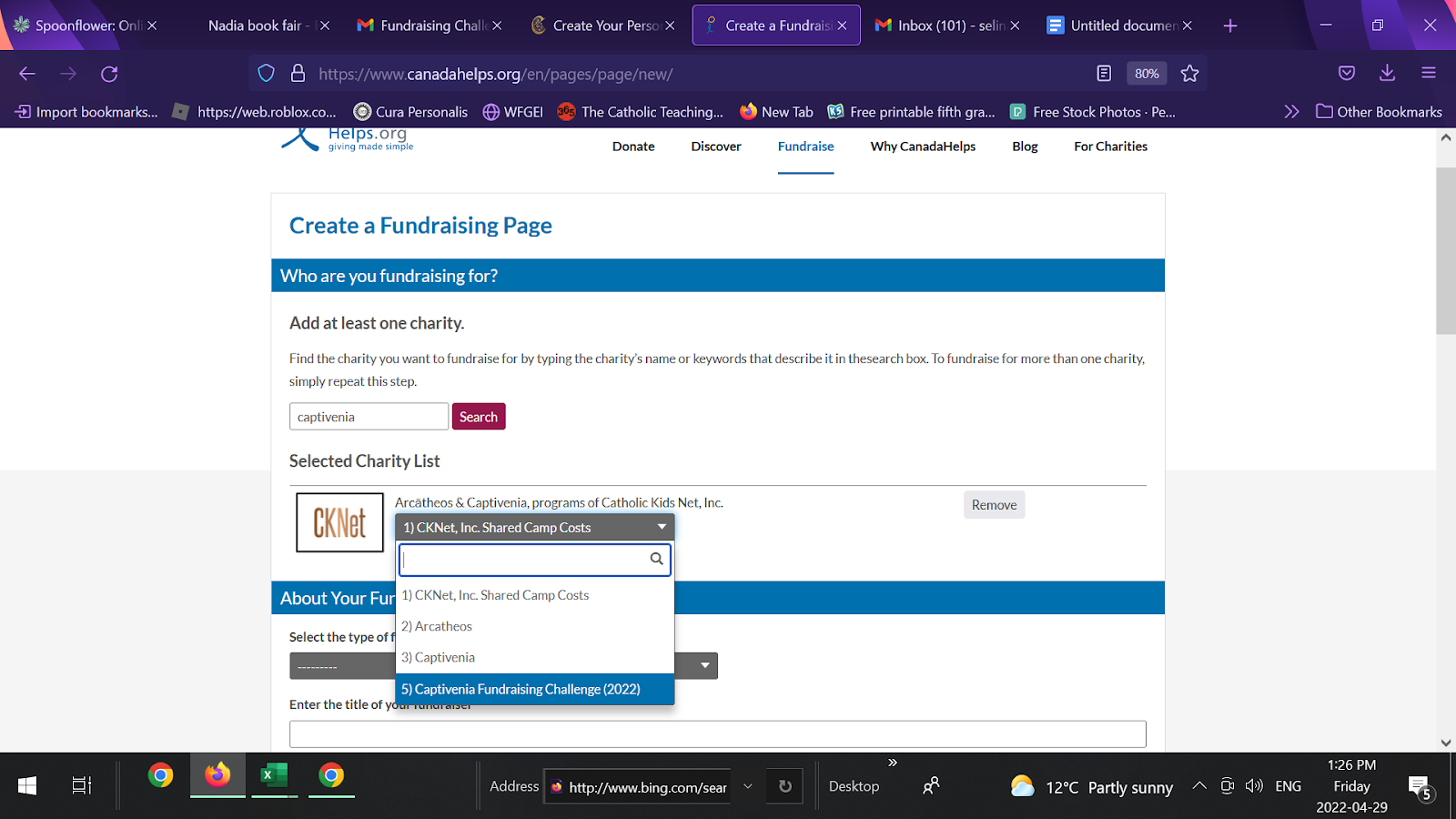Click charity search text box
This screenshot has width=1456, height=819.
click(x=369, y=417)
